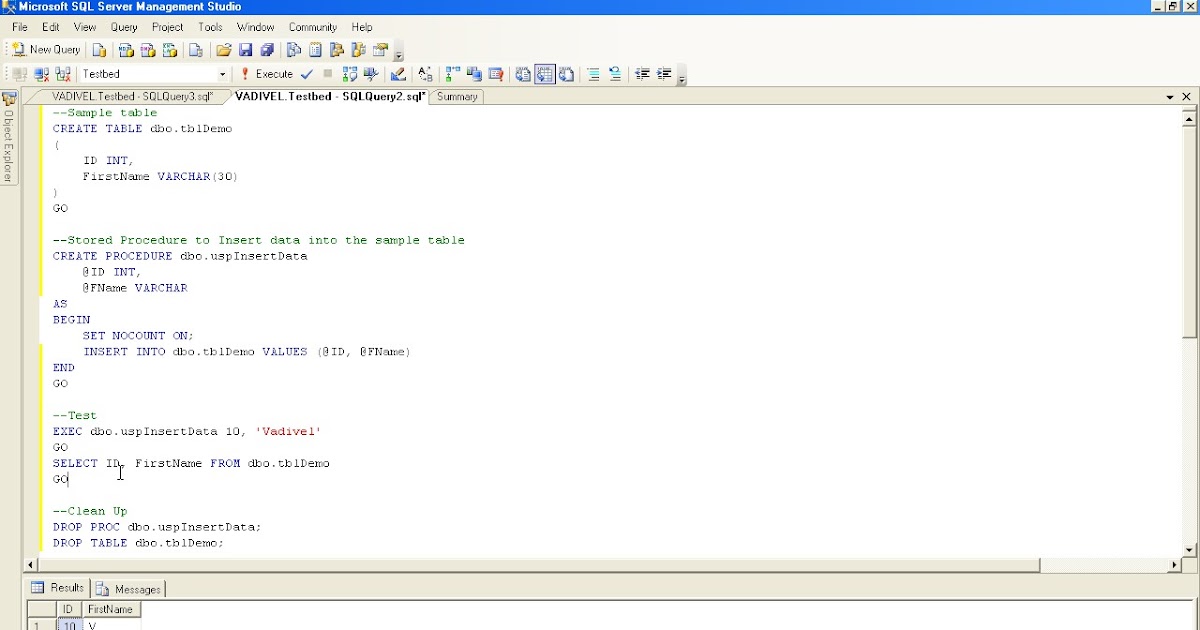Open a file with the Open File icon
The image size is (1200, 630).
[224, 50]
